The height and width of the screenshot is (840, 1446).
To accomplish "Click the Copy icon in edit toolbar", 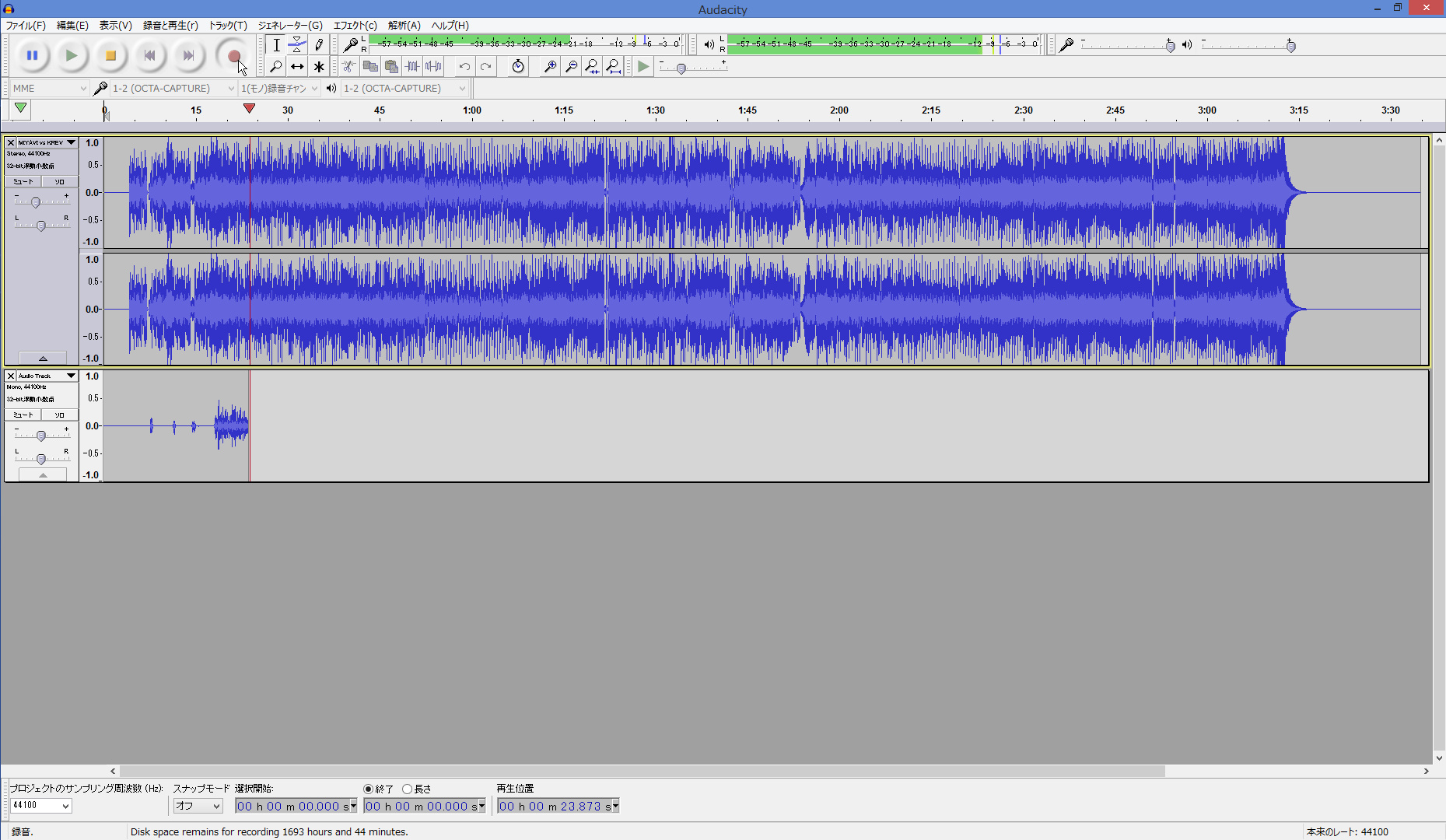I will point(370,67).
